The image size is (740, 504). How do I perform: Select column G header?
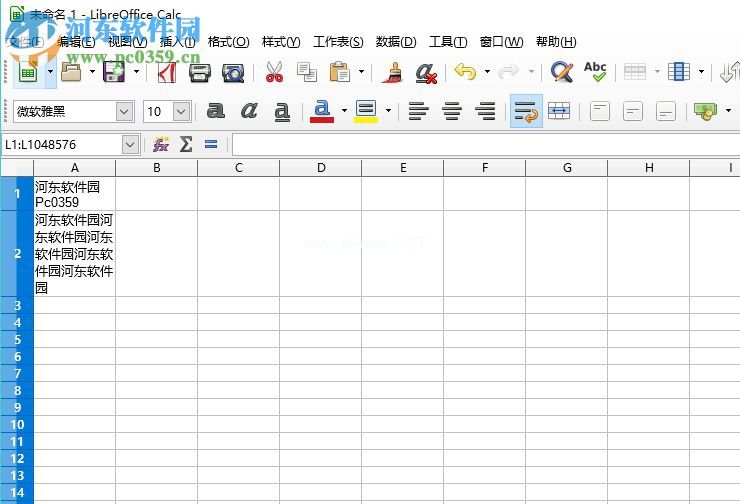tap(567, 168)
